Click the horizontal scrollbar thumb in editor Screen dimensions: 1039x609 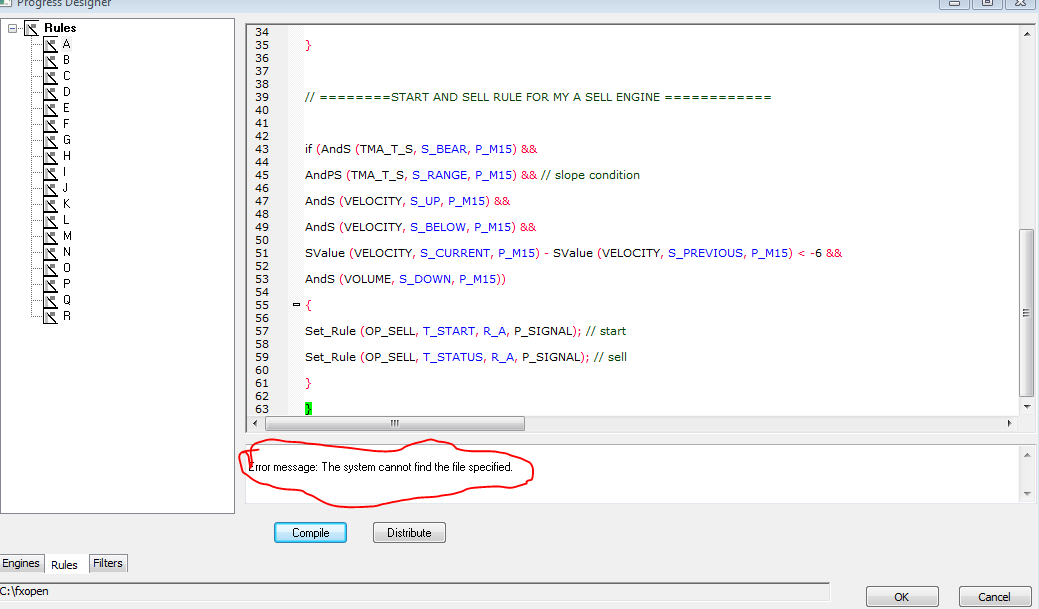click(395, 423)
